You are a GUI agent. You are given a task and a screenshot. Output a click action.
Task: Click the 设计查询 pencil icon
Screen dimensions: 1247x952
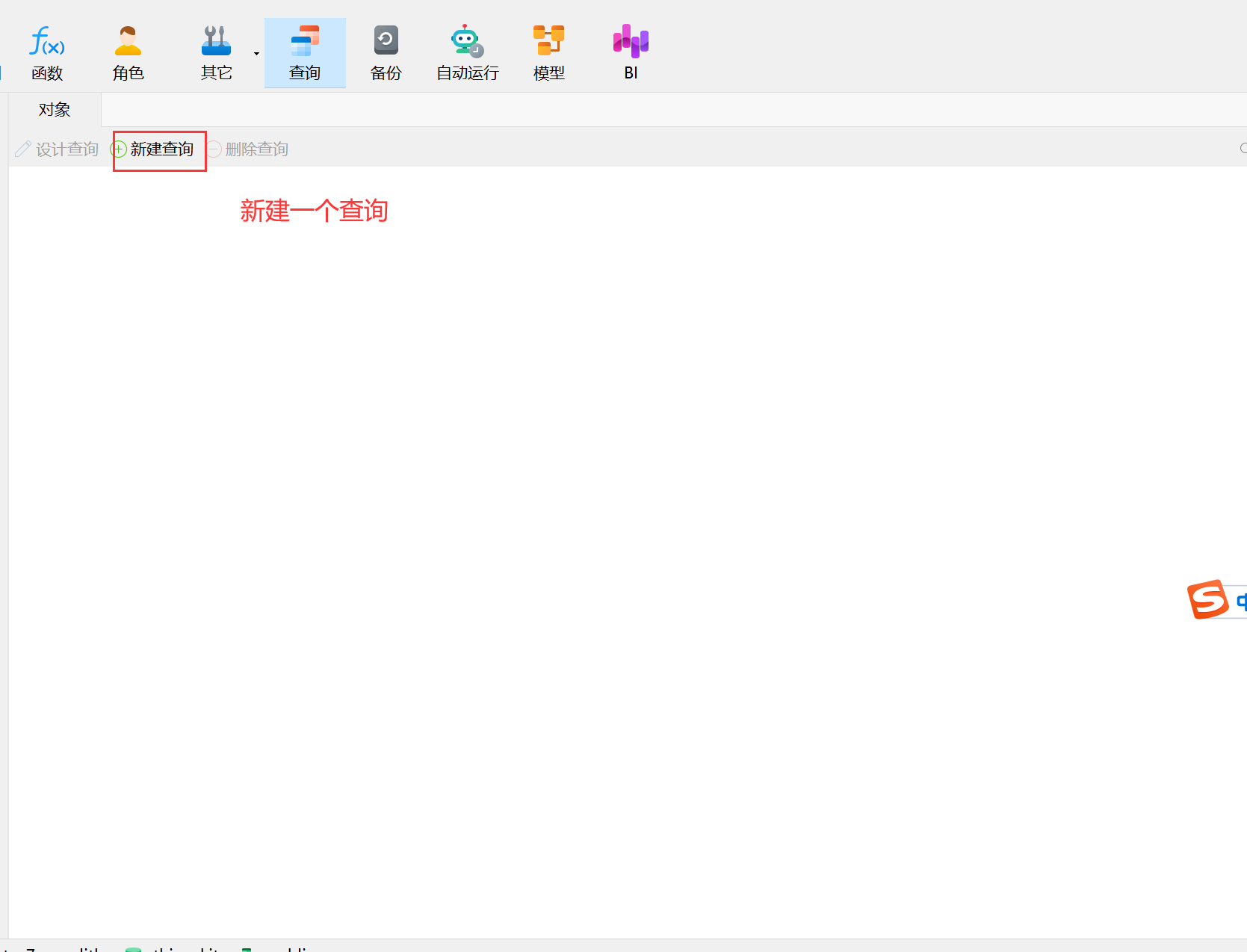(23, 149)
